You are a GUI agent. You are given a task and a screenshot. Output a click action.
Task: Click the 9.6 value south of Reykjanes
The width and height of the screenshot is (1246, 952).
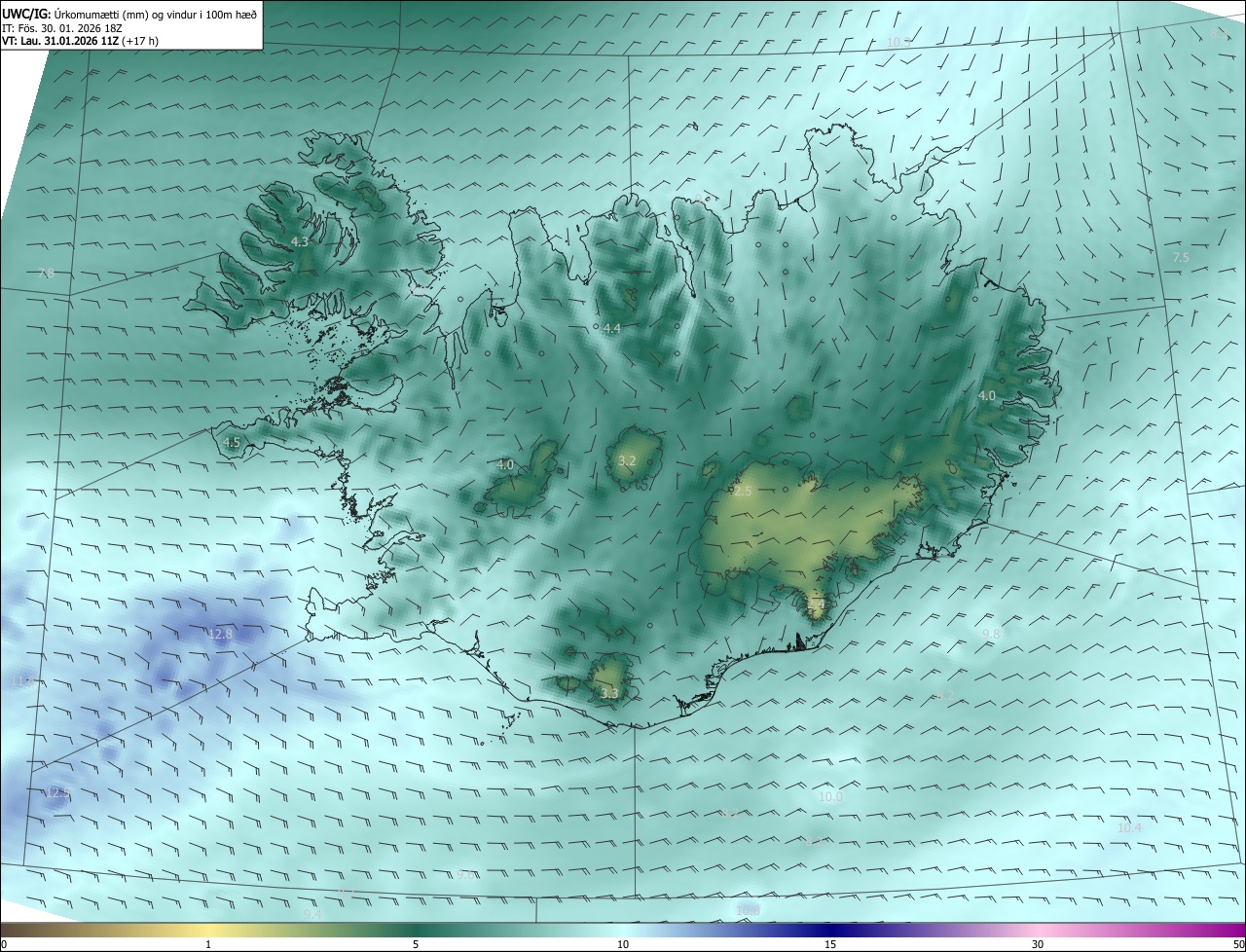pos(465,874)
